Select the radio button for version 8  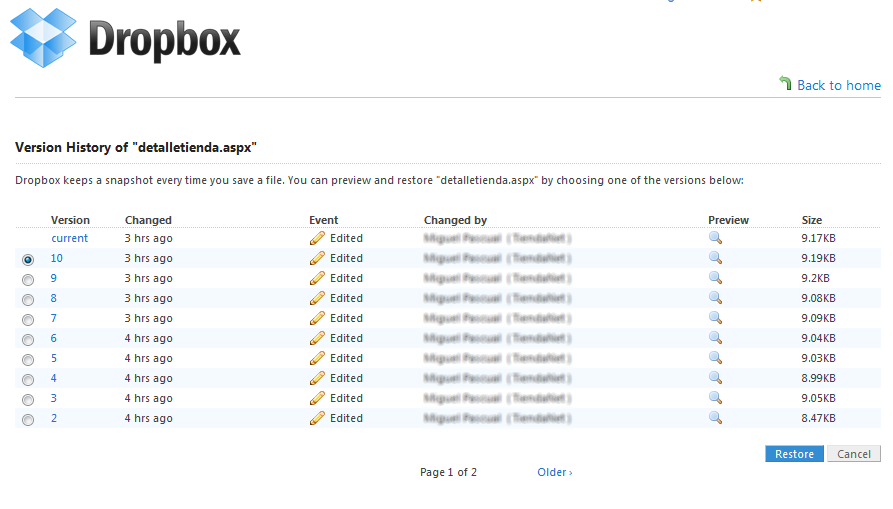pos(28,299)
